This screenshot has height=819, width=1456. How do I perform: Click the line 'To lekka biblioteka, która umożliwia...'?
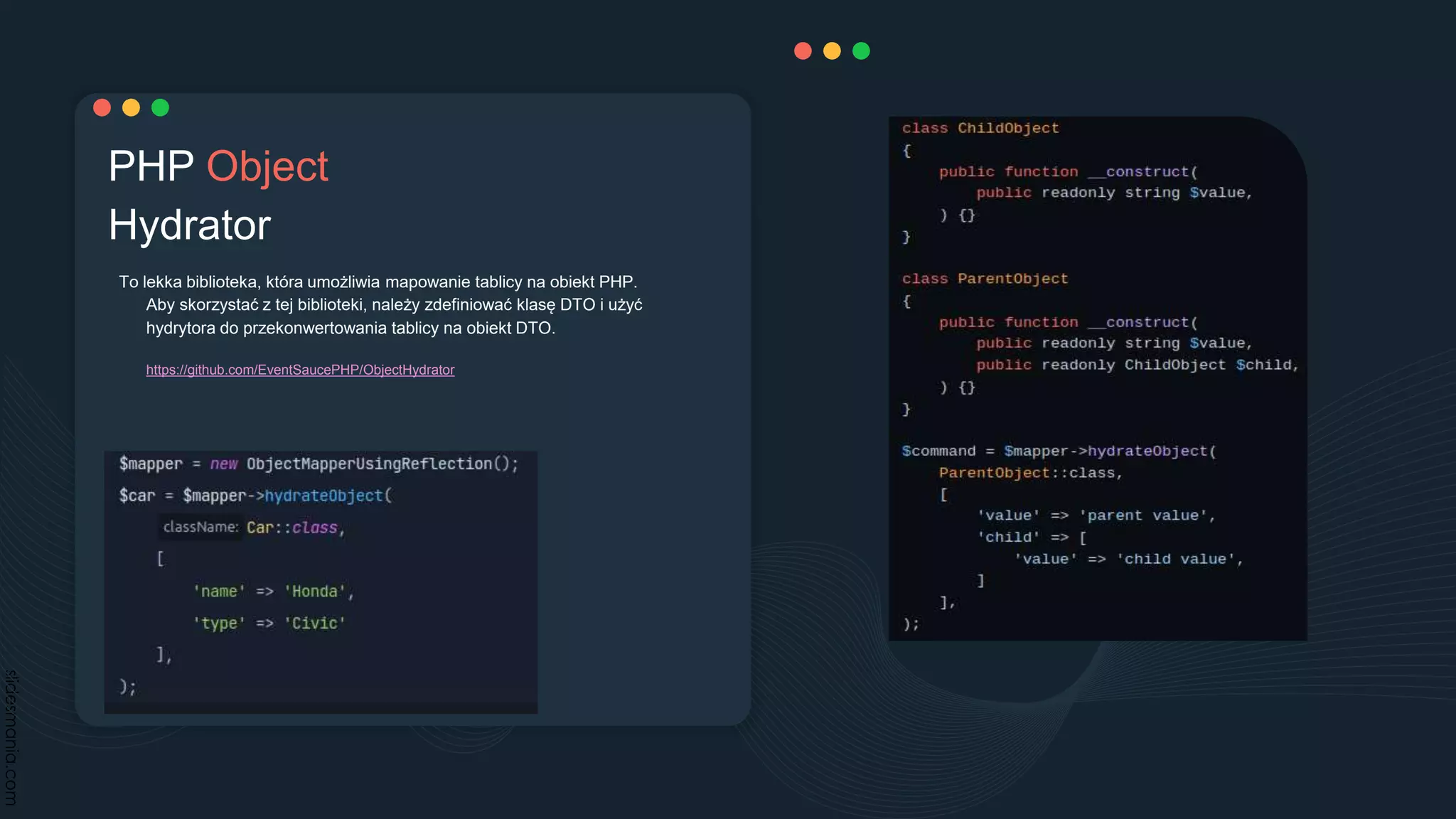tap(378, 282)
